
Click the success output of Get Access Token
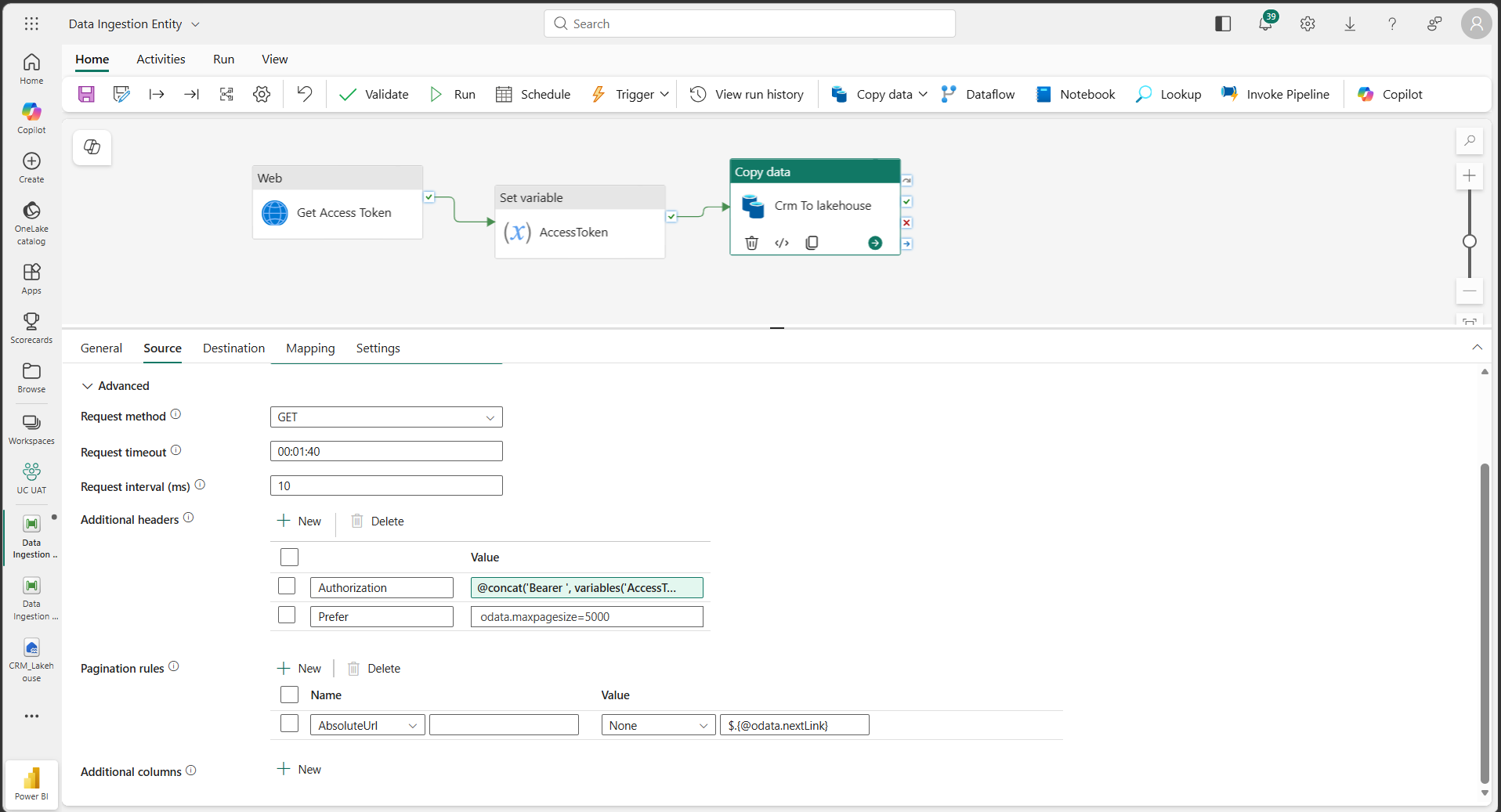429,197
